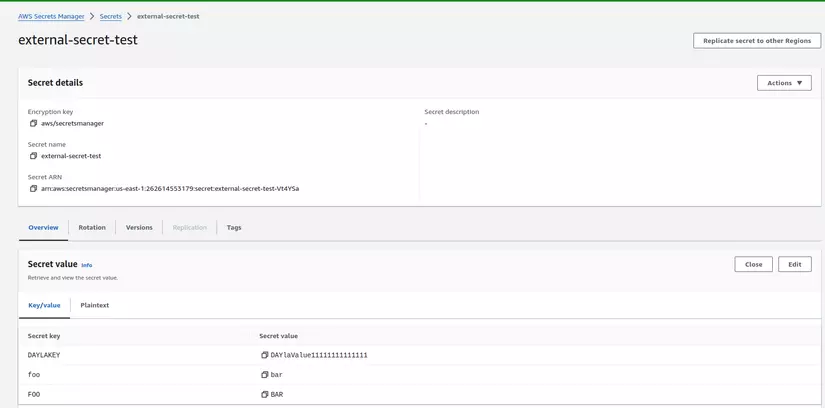Click the Secret ARN text string
Viewport: 825px width, 408px height.
(x=170, y=188)
